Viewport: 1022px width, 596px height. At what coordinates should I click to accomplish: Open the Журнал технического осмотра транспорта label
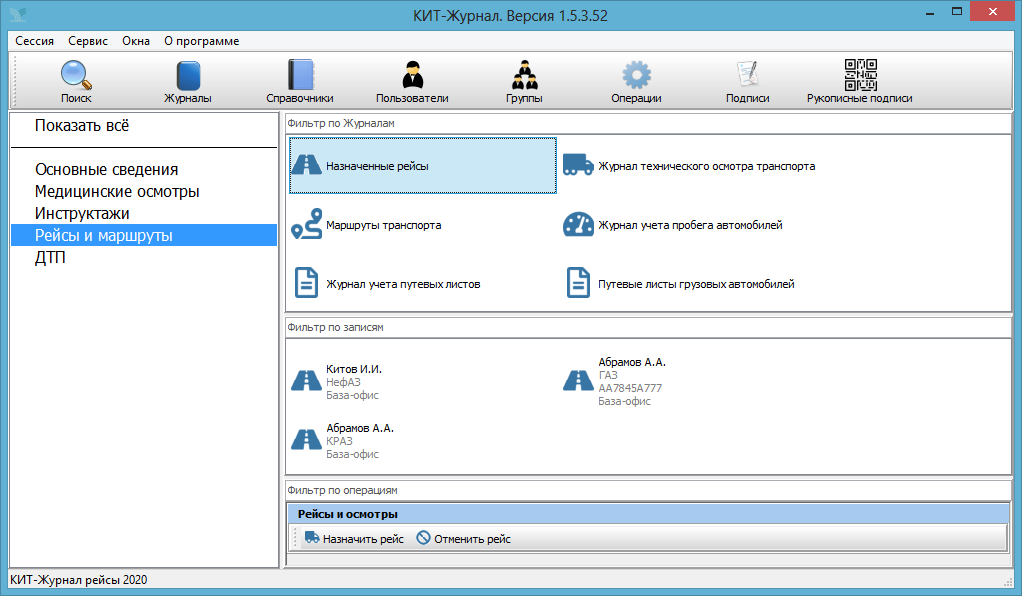pos(707,166)
